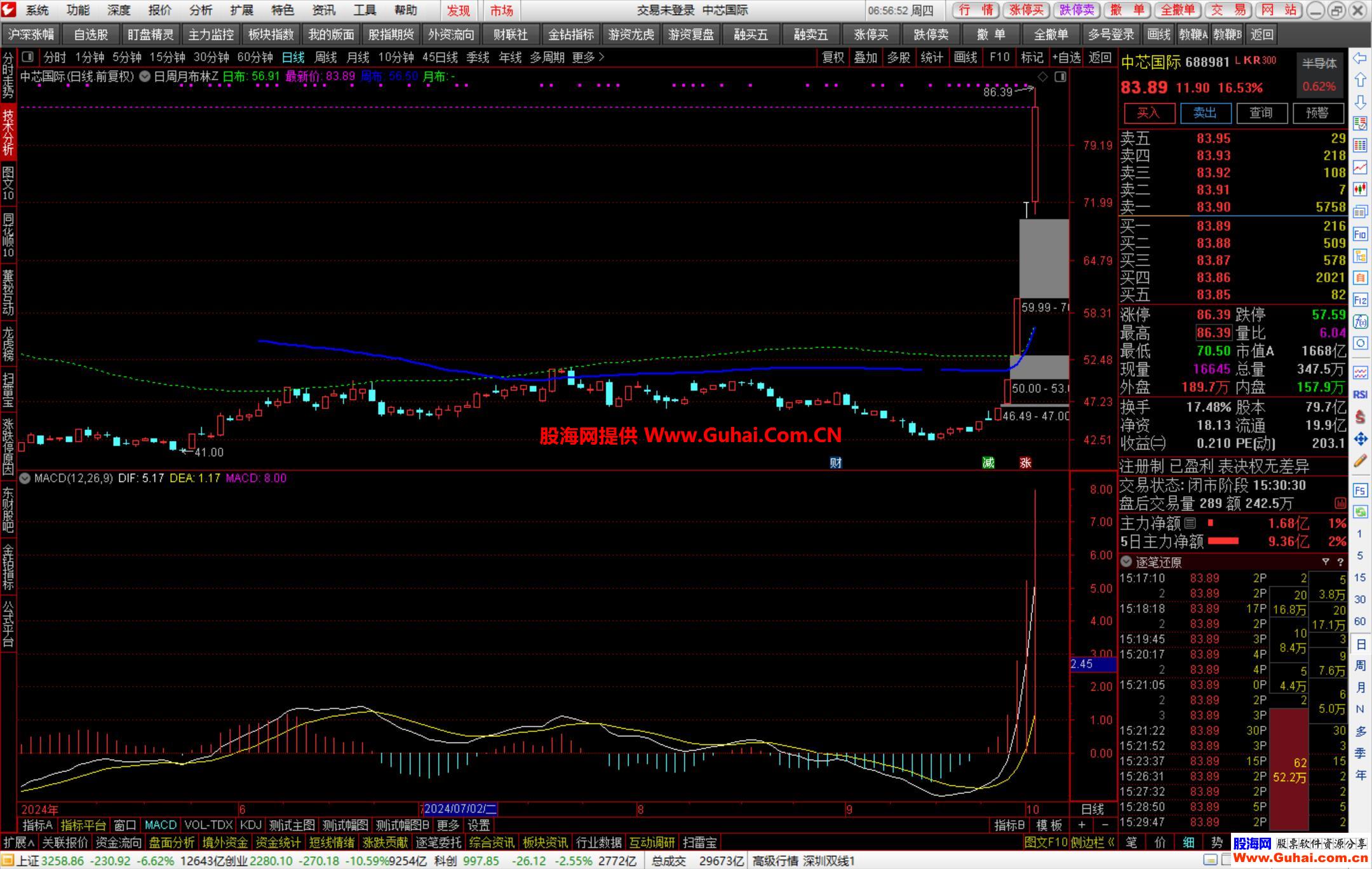The width and height of the screenshot is (1372, 869).
Task: Toggle 复权 price adjustment option
Action: pyautogui.click(x=833, y=58)
